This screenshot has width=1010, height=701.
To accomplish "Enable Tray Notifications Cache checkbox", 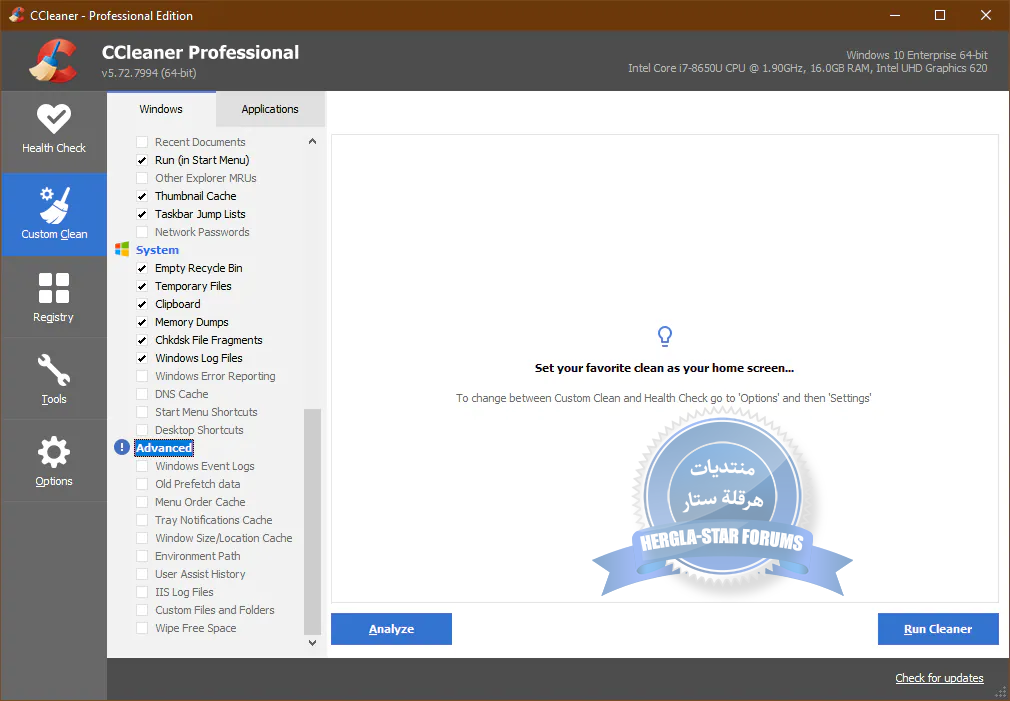I will coord(142,520).
